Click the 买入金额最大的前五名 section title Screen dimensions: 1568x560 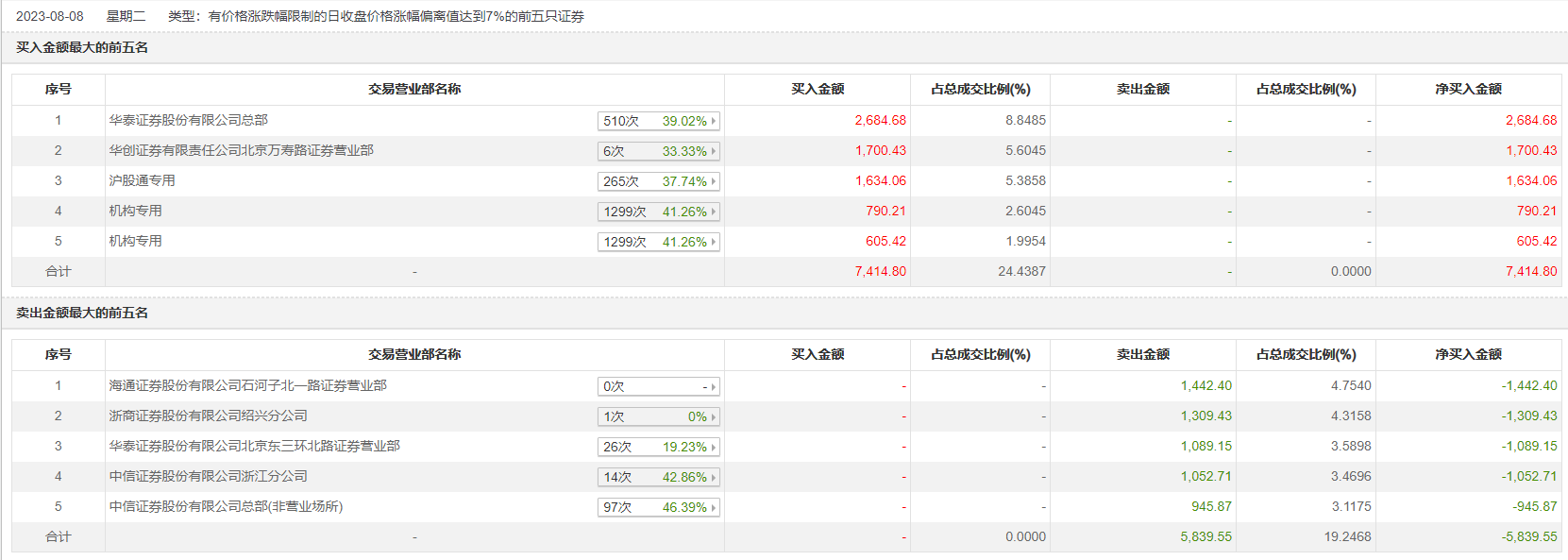pos(82,47)
